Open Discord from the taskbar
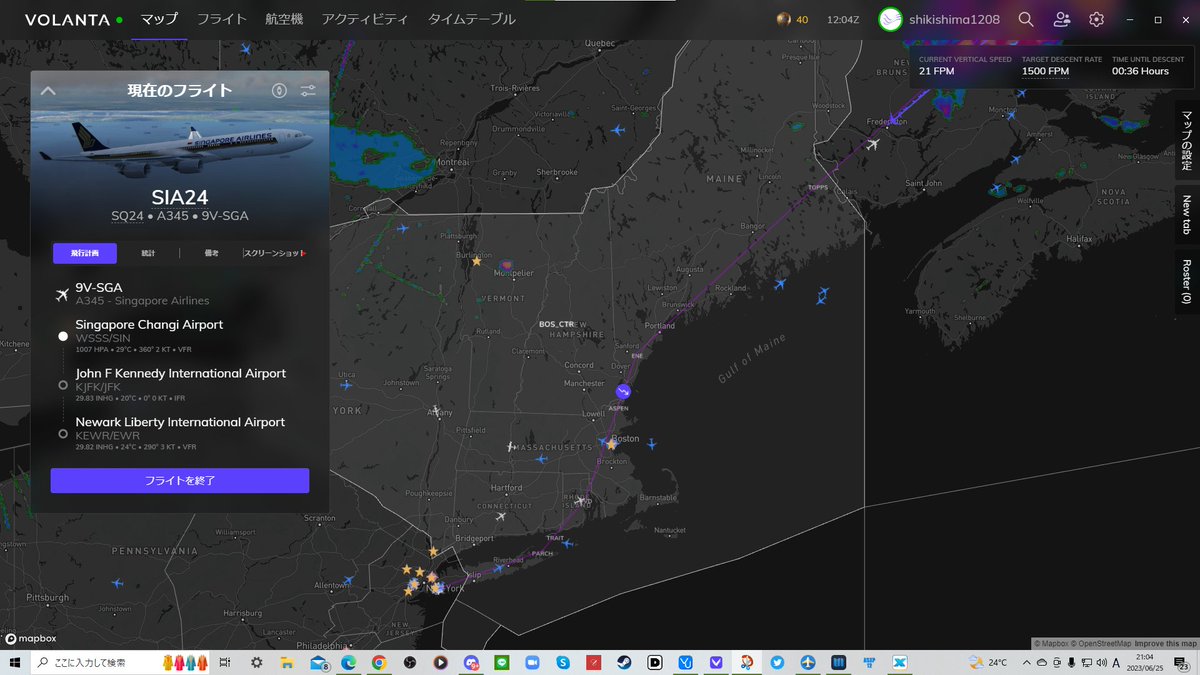 point(471,662)
